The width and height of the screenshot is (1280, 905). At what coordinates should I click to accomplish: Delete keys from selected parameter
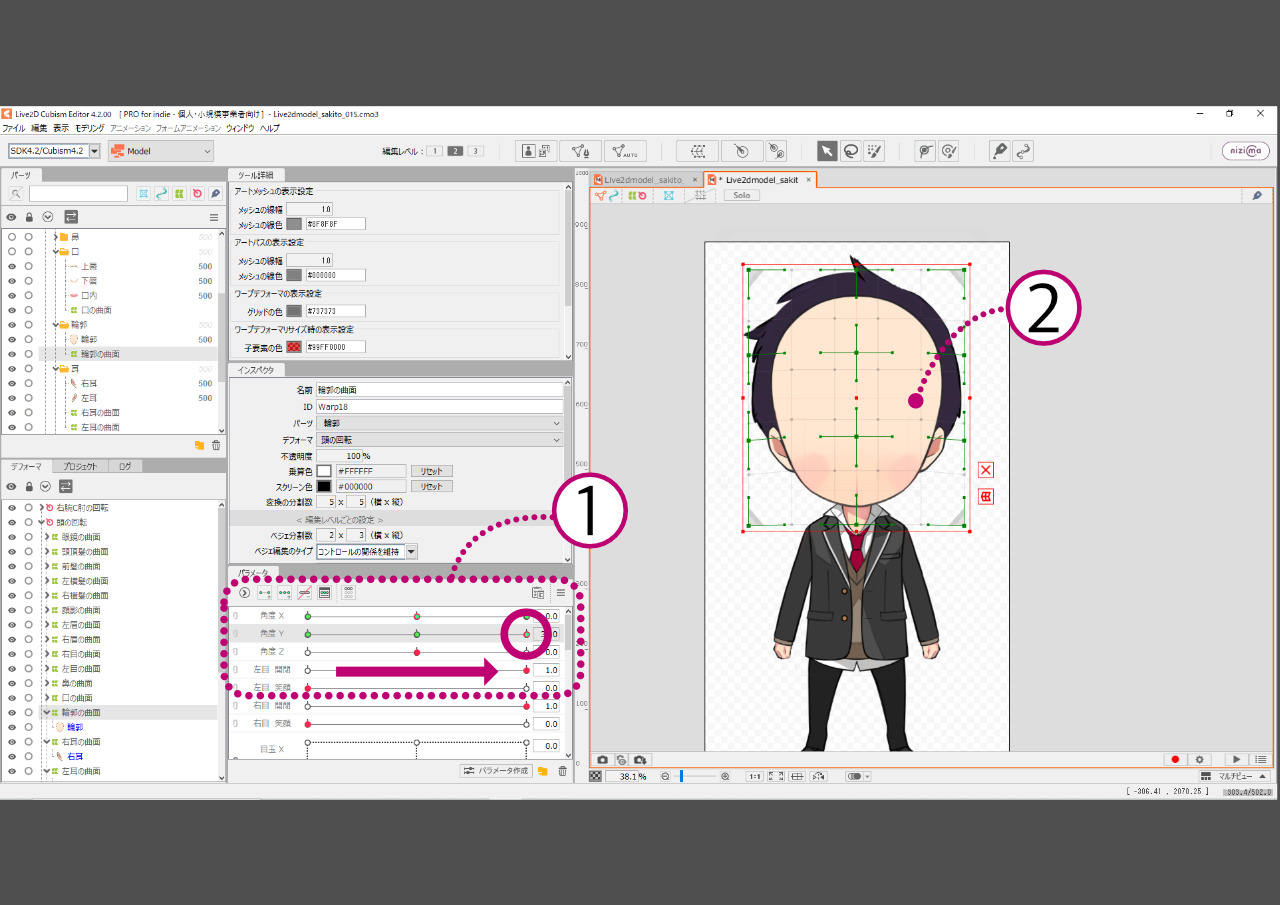click(304, 592)
